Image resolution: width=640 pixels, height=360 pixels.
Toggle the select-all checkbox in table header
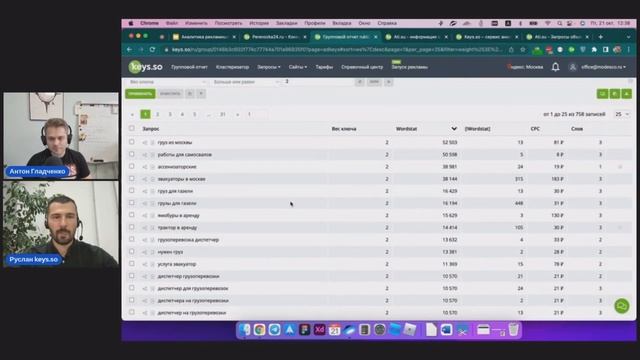[x=131, y=128]
